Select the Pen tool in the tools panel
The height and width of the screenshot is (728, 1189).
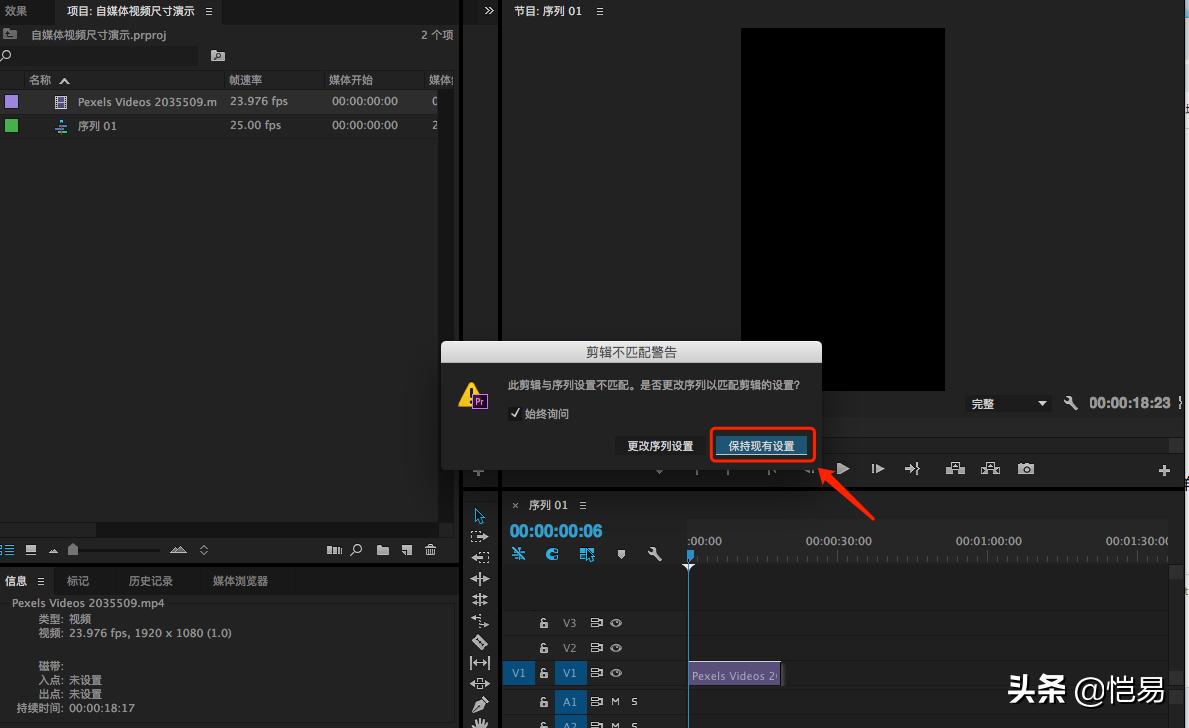click(479, 703)
